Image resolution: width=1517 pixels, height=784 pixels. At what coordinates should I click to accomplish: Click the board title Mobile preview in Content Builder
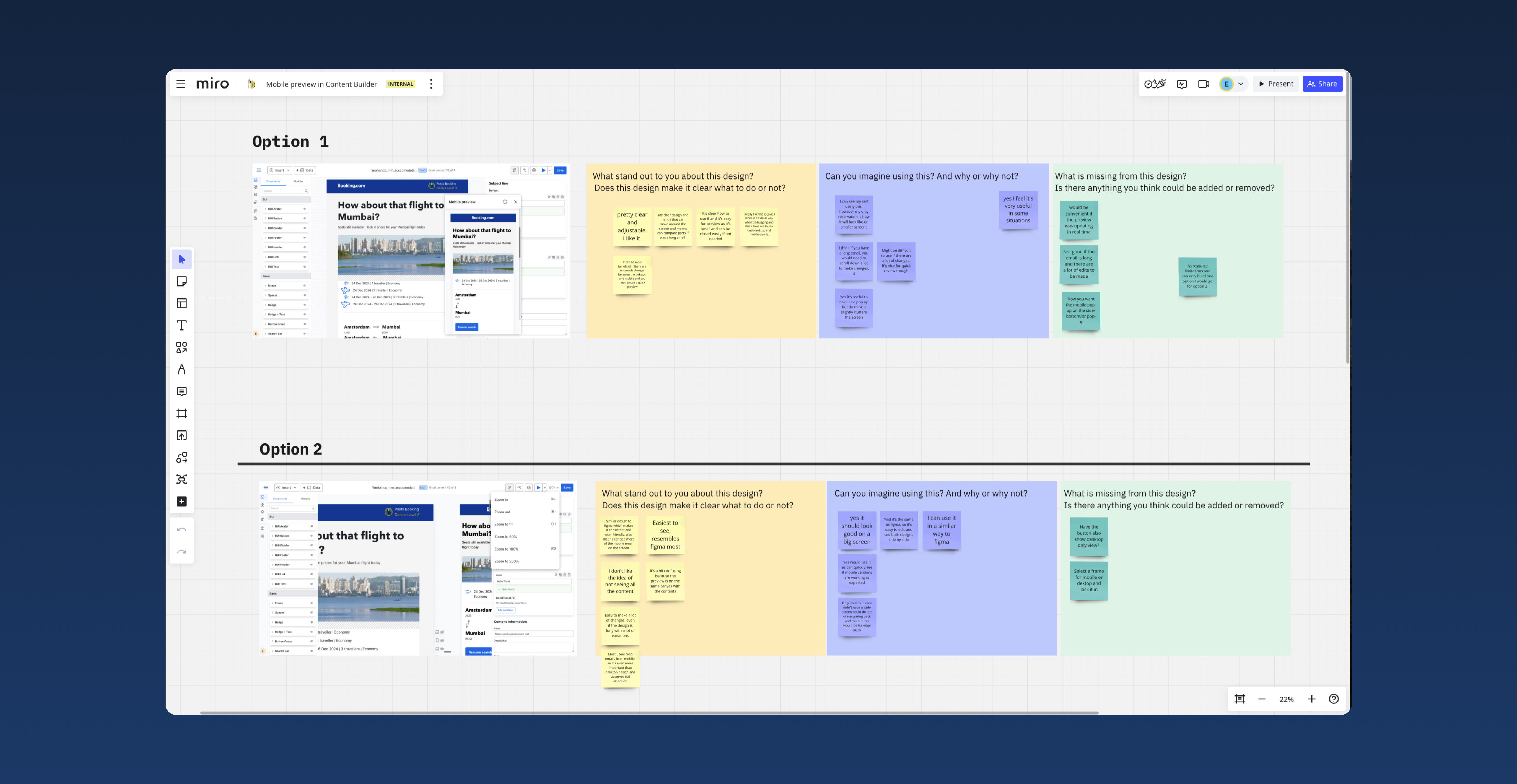[321, 84]
